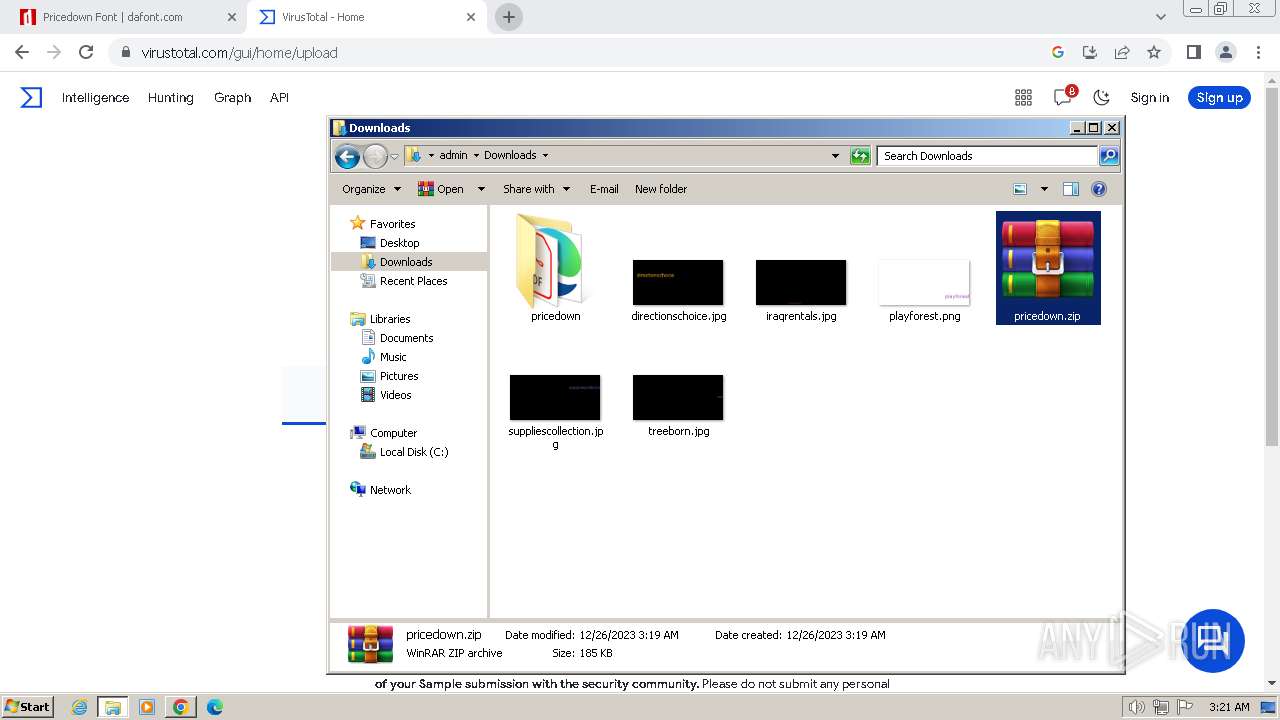Go back in Chrome browser
Image resolution: width=1280 pixels, height=720 pixels.
[x=22, y=52]
